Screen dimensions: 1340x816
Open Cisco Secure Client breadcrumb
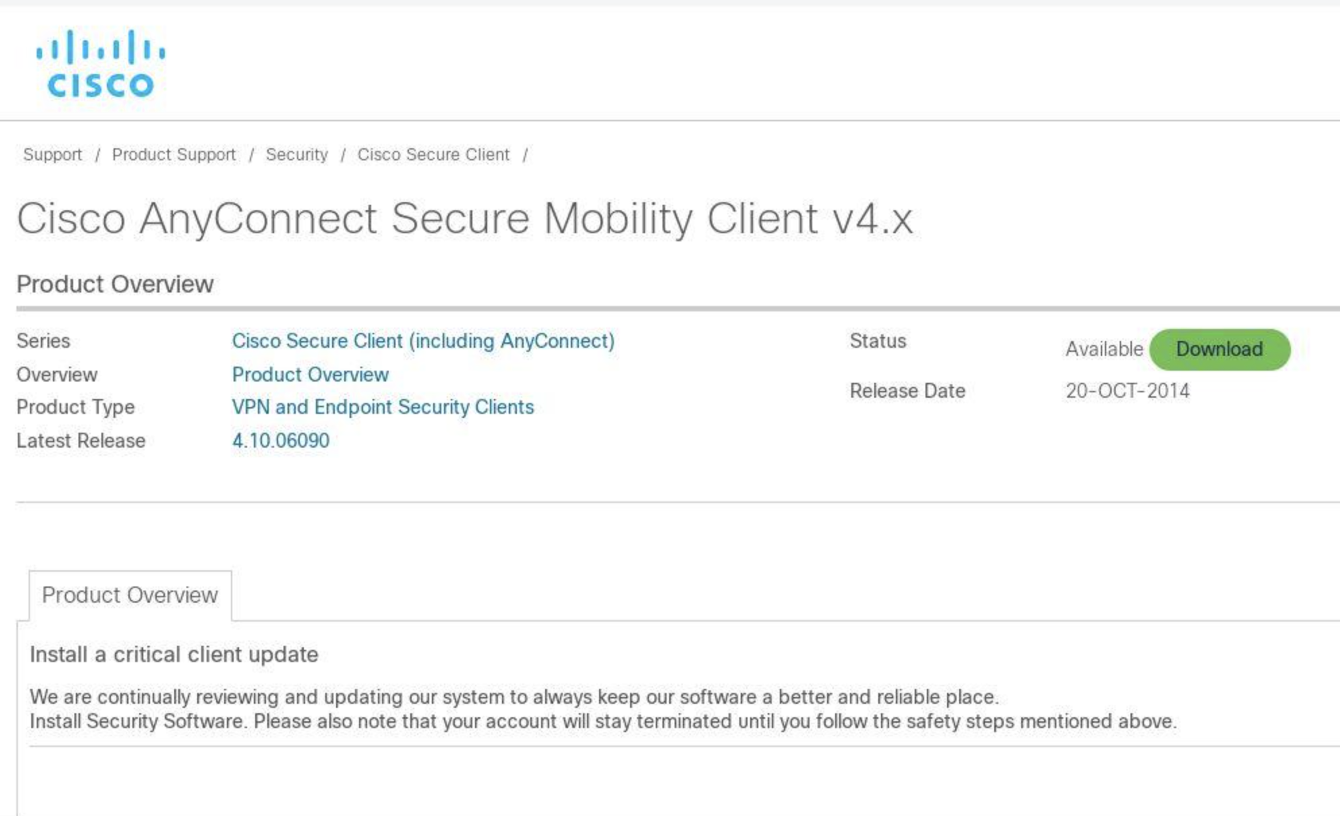pos(433,155)
